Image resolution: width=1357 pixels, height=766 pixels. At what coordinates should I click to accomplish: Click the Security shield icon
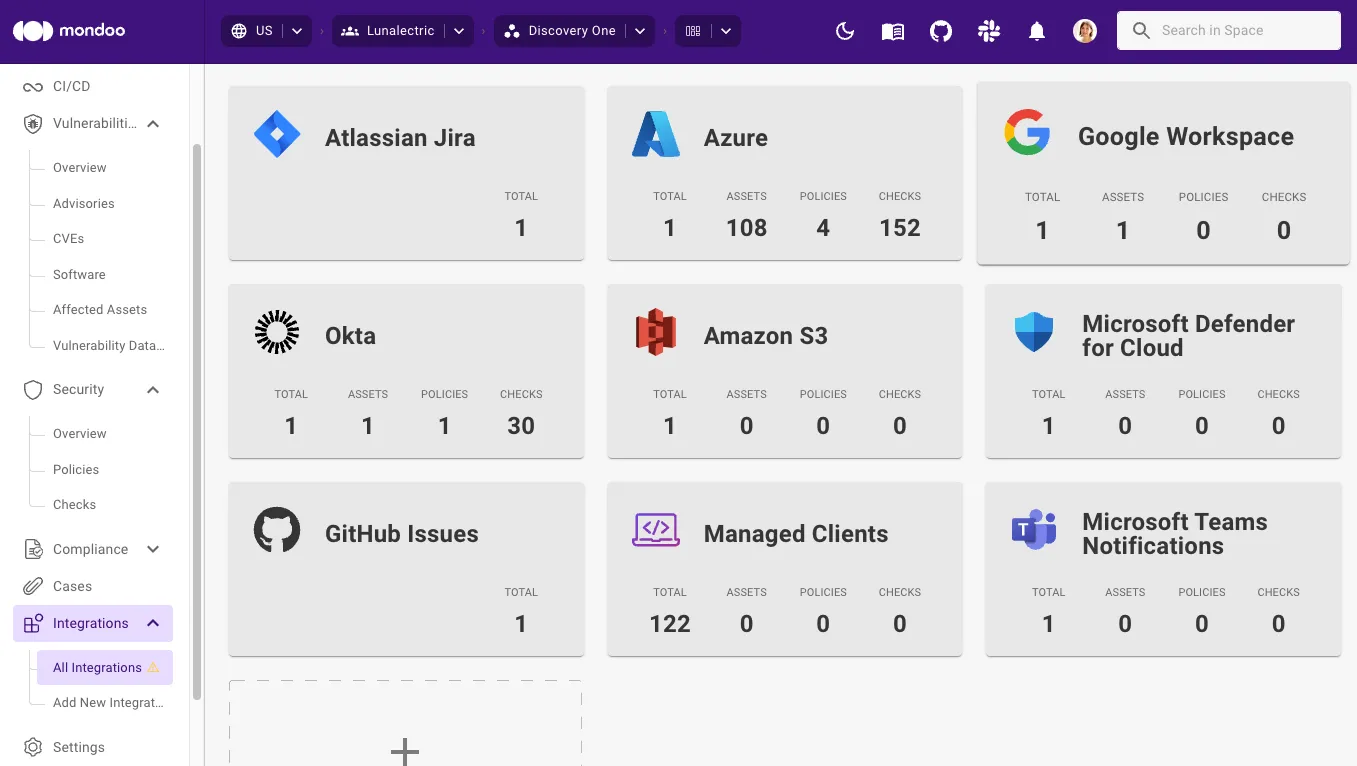(33, 390)
